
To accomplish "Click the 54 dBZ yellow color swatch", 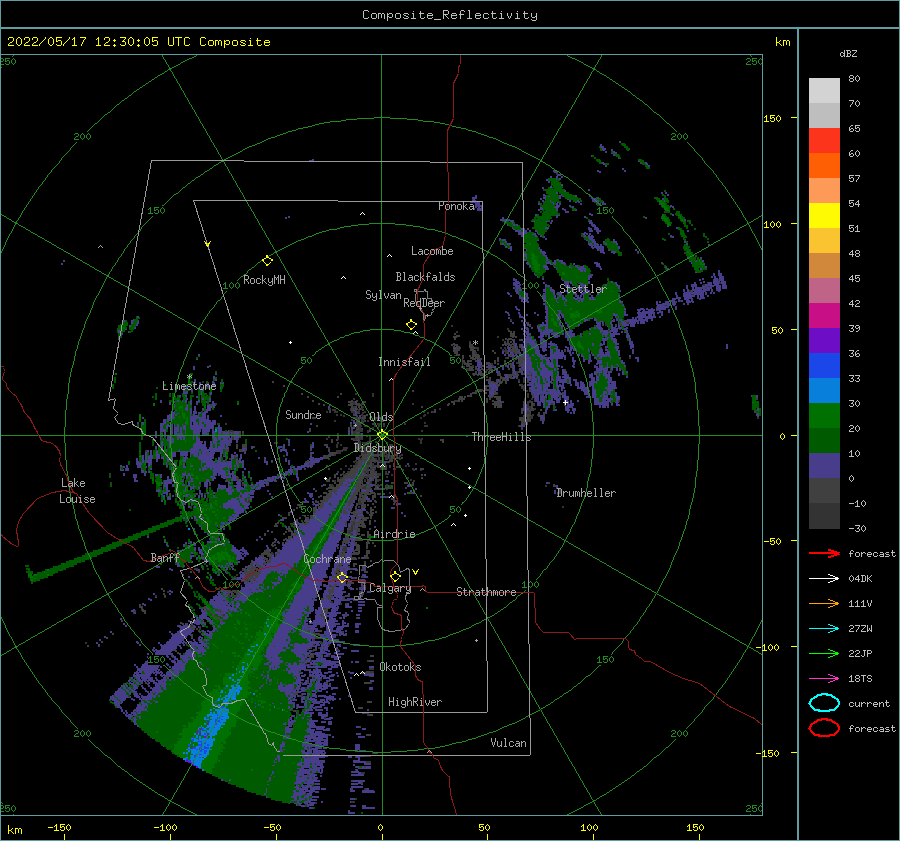I will 824,216.
